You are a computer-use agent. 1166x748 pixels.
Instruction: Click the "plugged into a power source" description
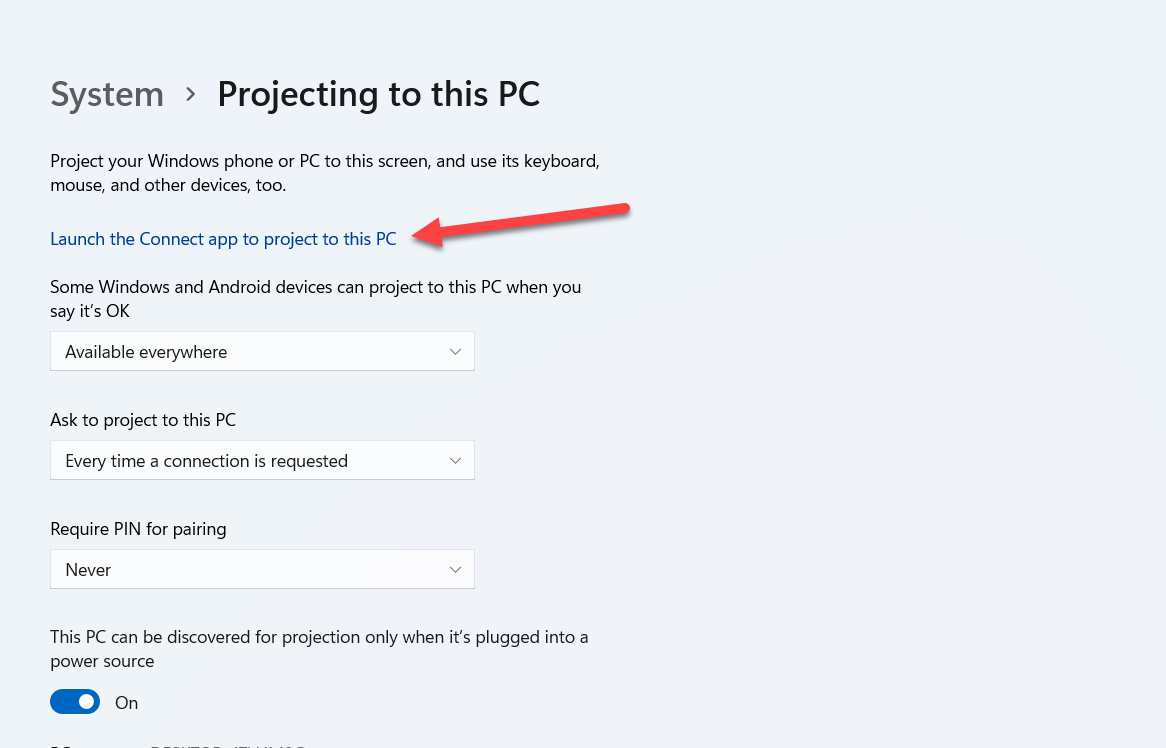point(319,649)
